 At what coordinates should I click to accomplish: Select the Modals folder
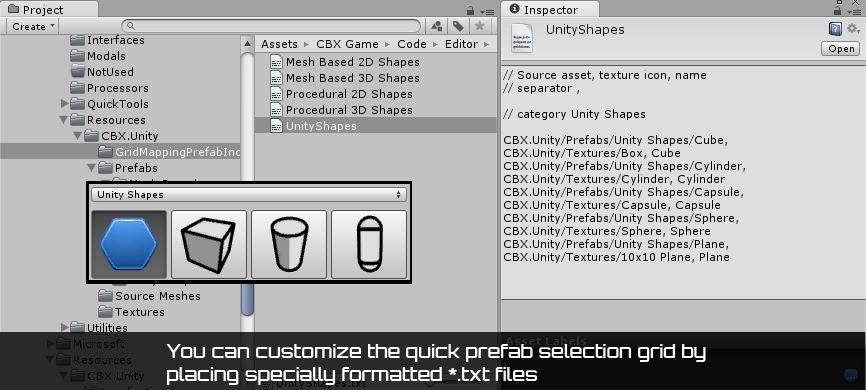coord(106,56)
